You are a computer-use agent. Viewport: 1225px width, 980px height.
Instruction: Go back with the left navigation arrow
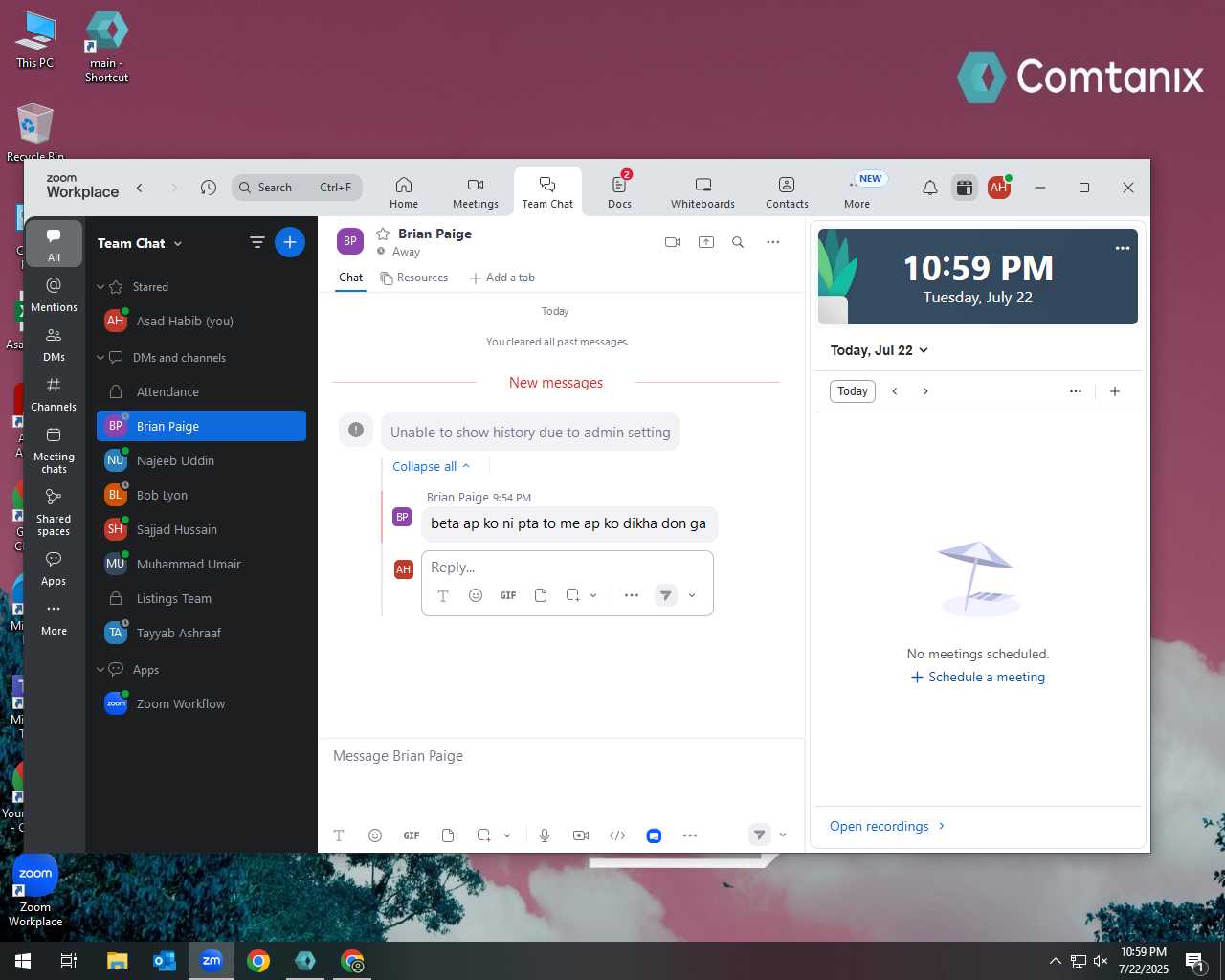pyautogui.click(x=140, y=188)
